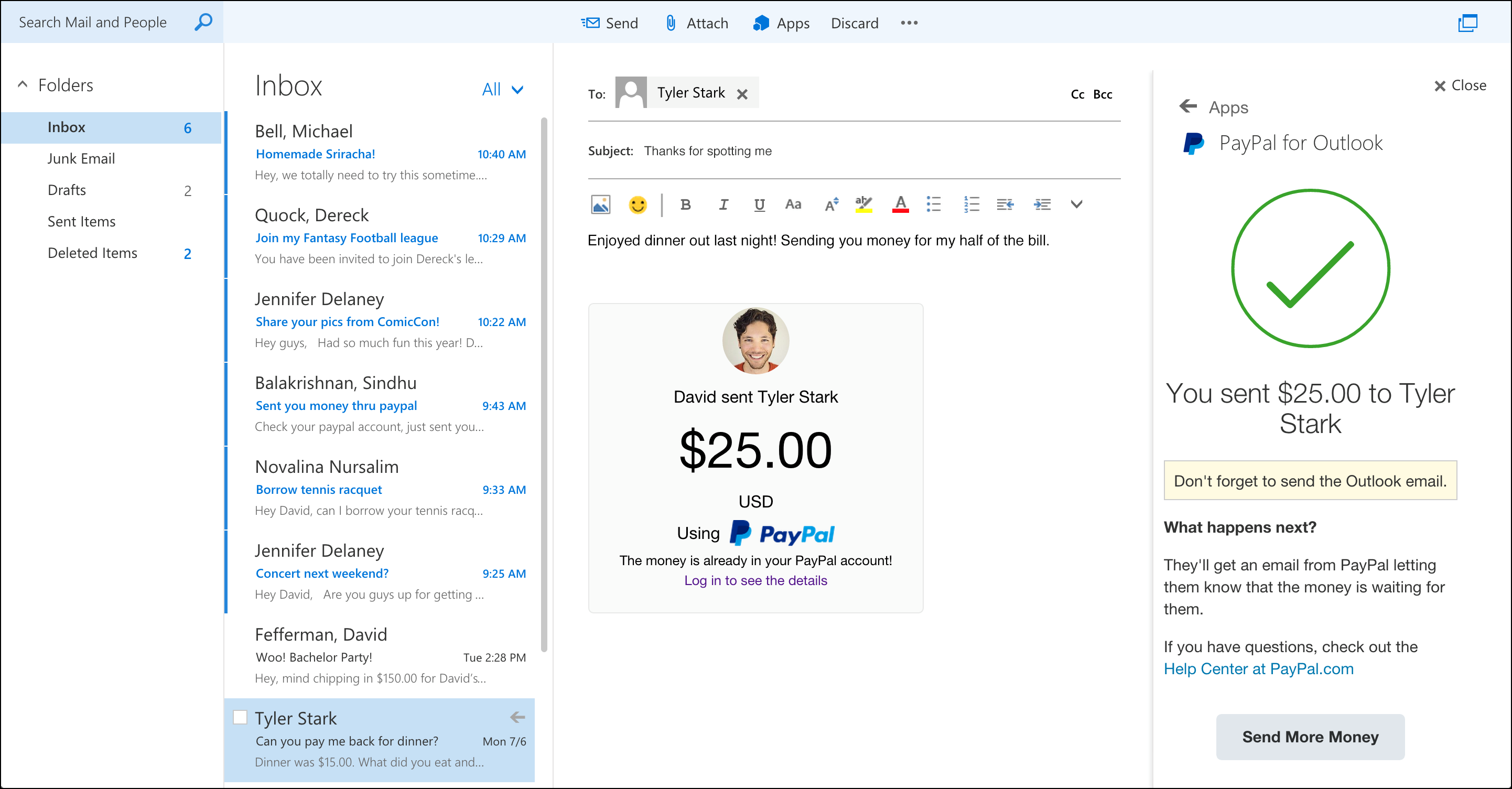The width and height of the screenshot is (1512, 789).
Task: Tick the Tyler Stark message checkbox
Action: coord(240,717)
